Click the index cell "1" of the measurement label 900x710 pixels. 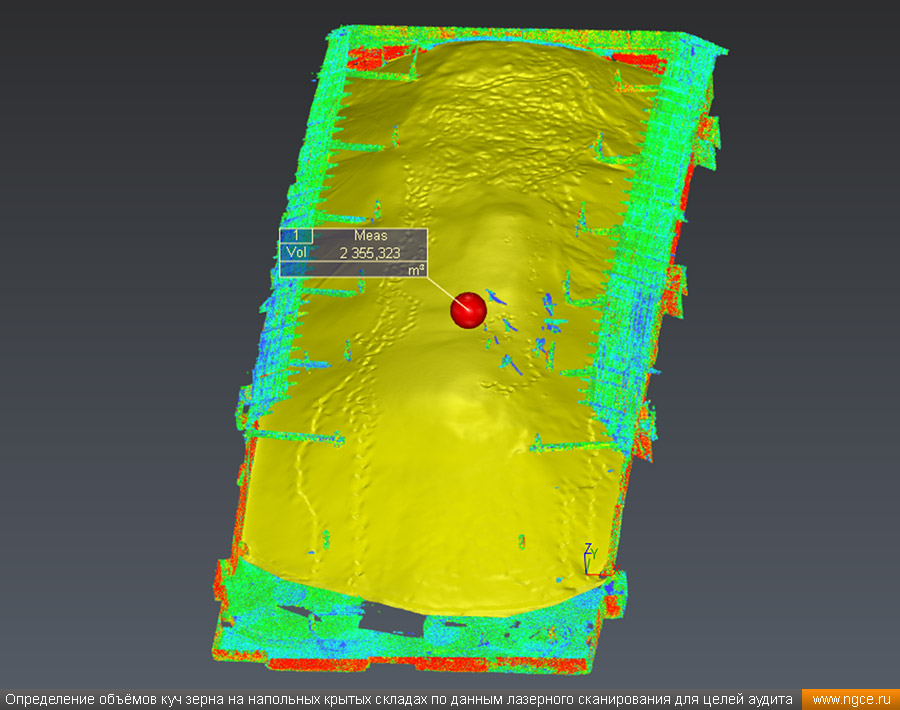296,236
